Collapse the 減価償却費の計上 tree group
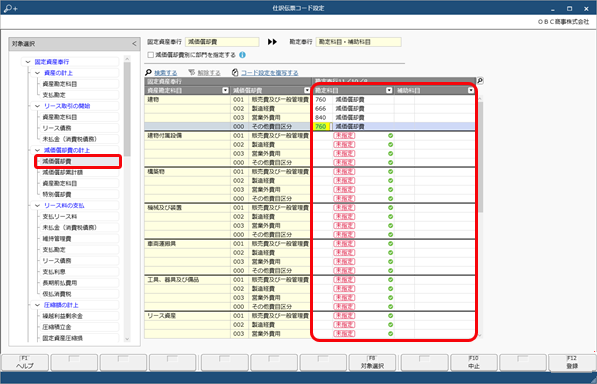The image size is (597, 384). click(37, 150)
